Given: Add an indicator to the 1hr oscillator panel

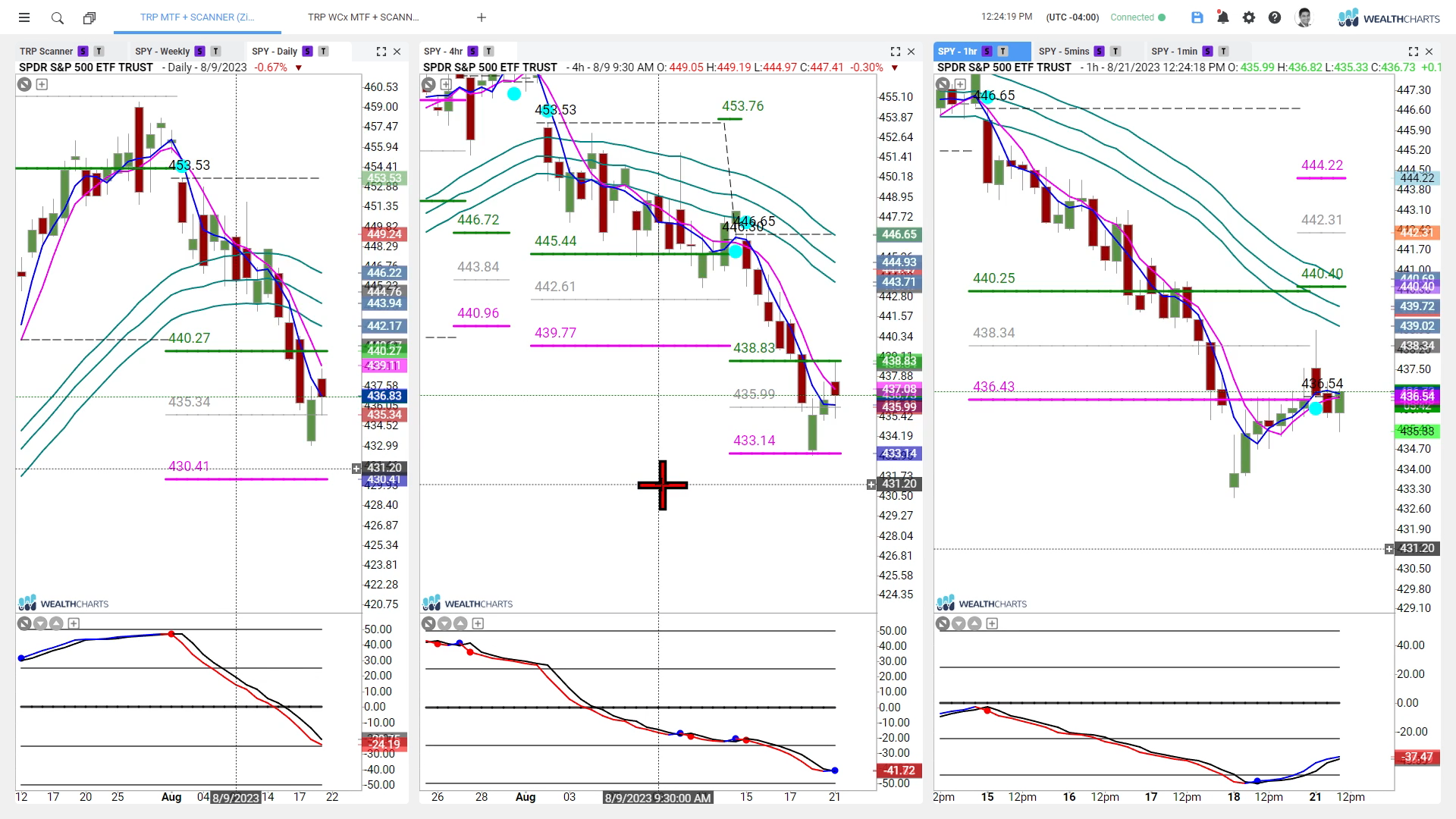Looking at the screenshot, I should [x=992, y=623].
